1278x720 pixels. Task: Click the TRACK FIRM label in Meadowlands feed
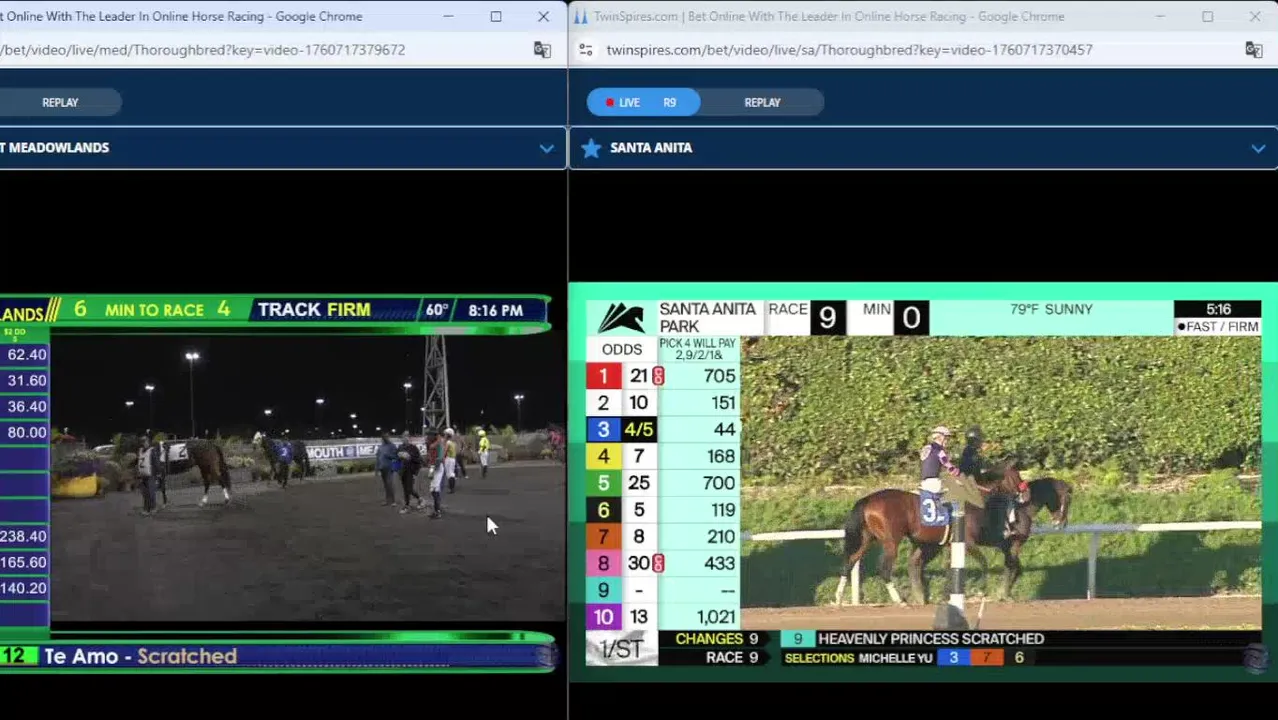(314, 310)
